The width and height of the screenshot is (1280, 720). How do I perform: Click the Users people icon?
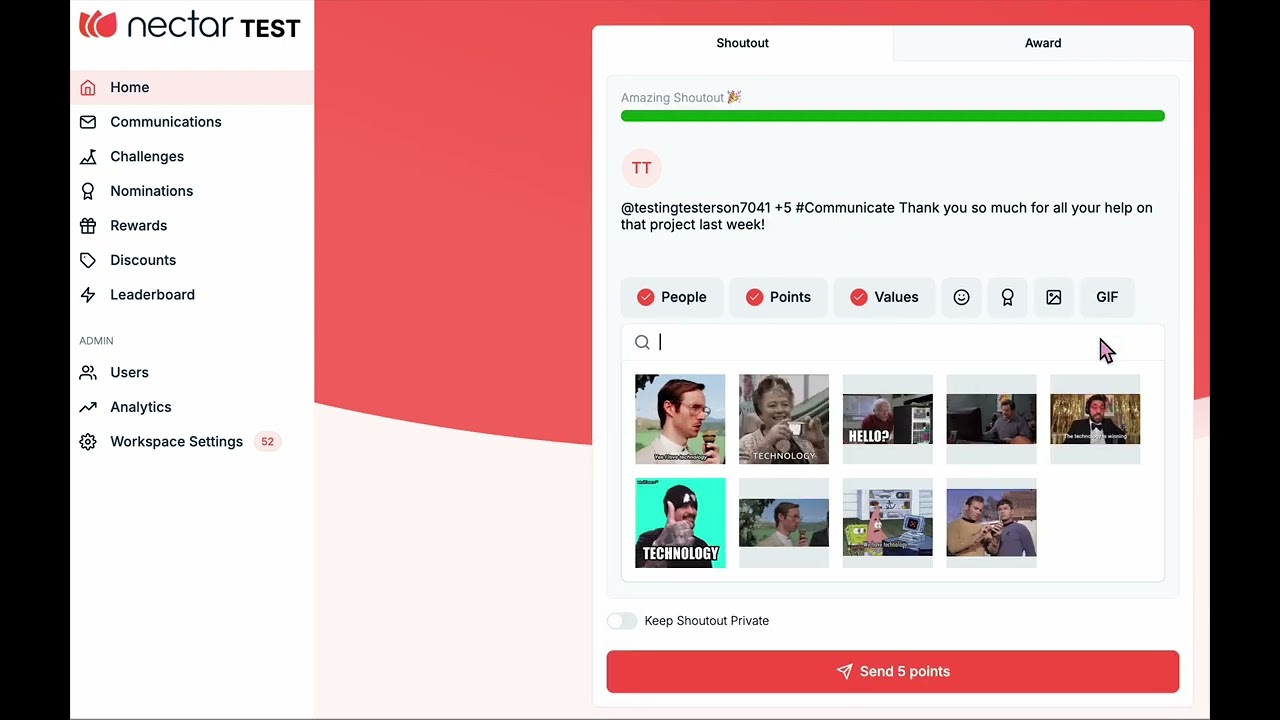pos(88,373)
